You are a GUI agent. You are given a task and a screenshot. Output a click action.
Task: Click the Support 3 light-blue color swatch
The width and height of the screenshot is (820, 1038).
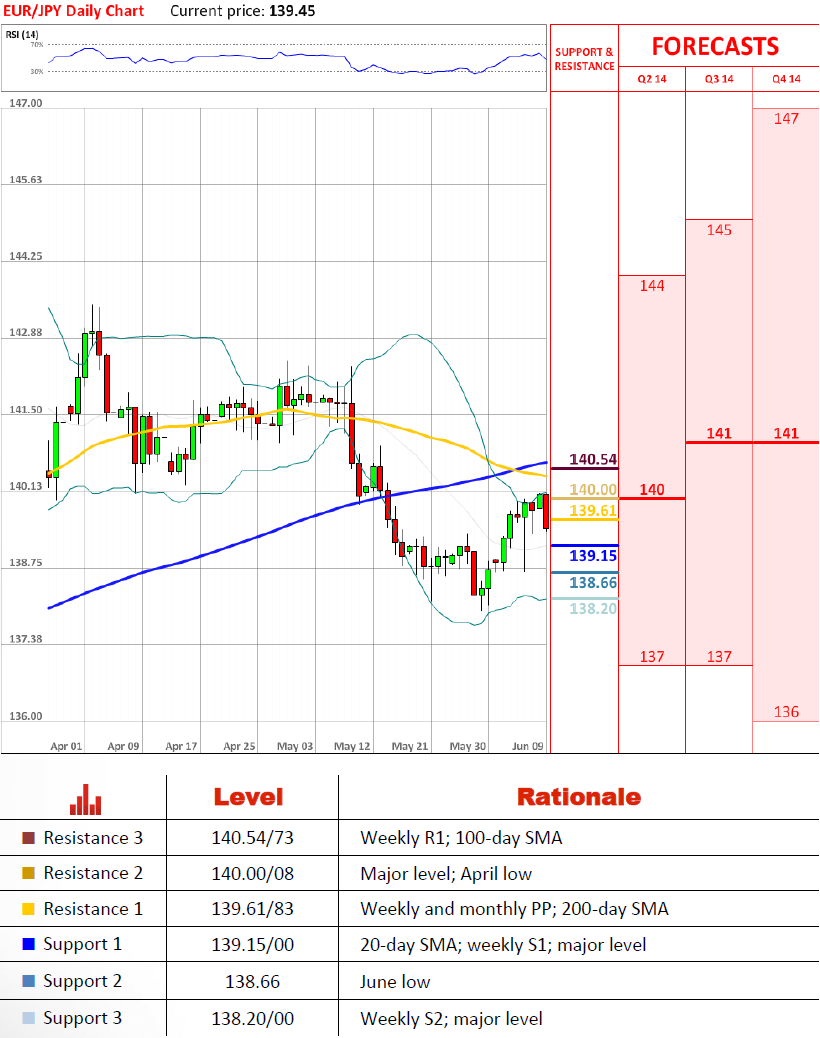pyautogui.click(x=28, y=1018)
